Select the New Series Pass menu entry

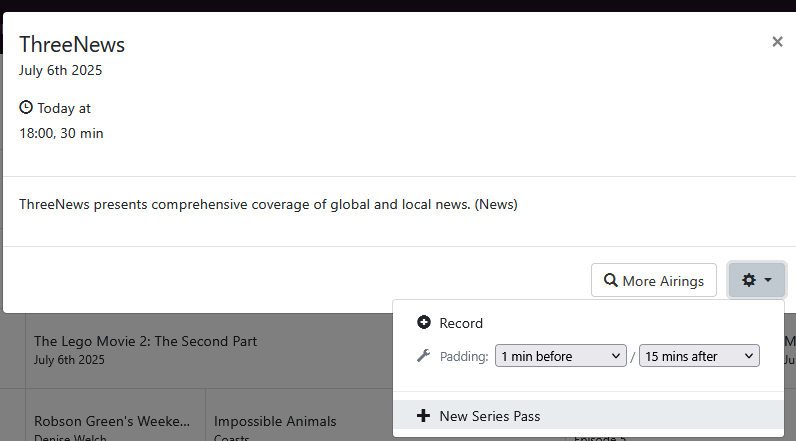(x=489, y=416)
